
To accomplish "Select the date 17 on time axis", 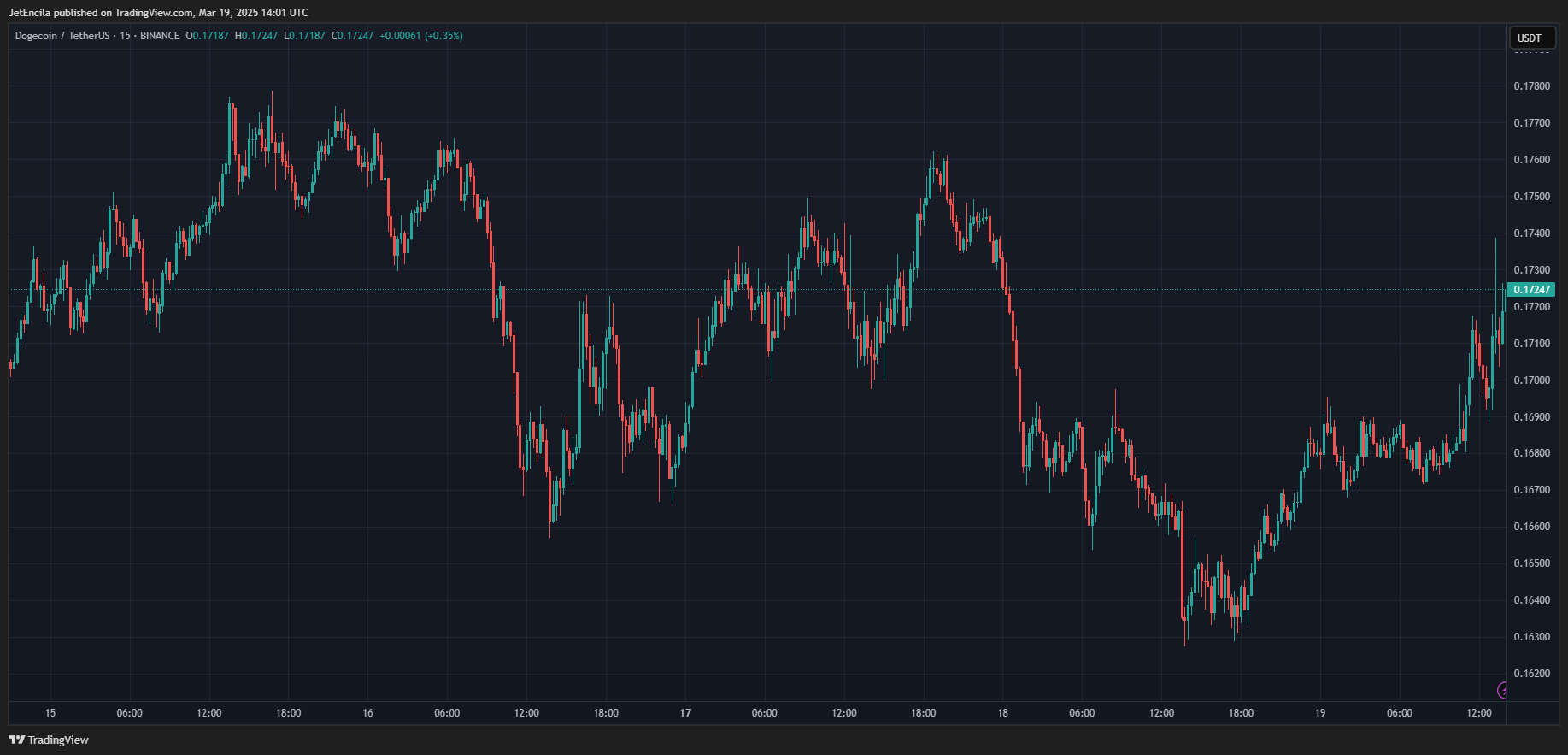I will [x=685, y=713].
